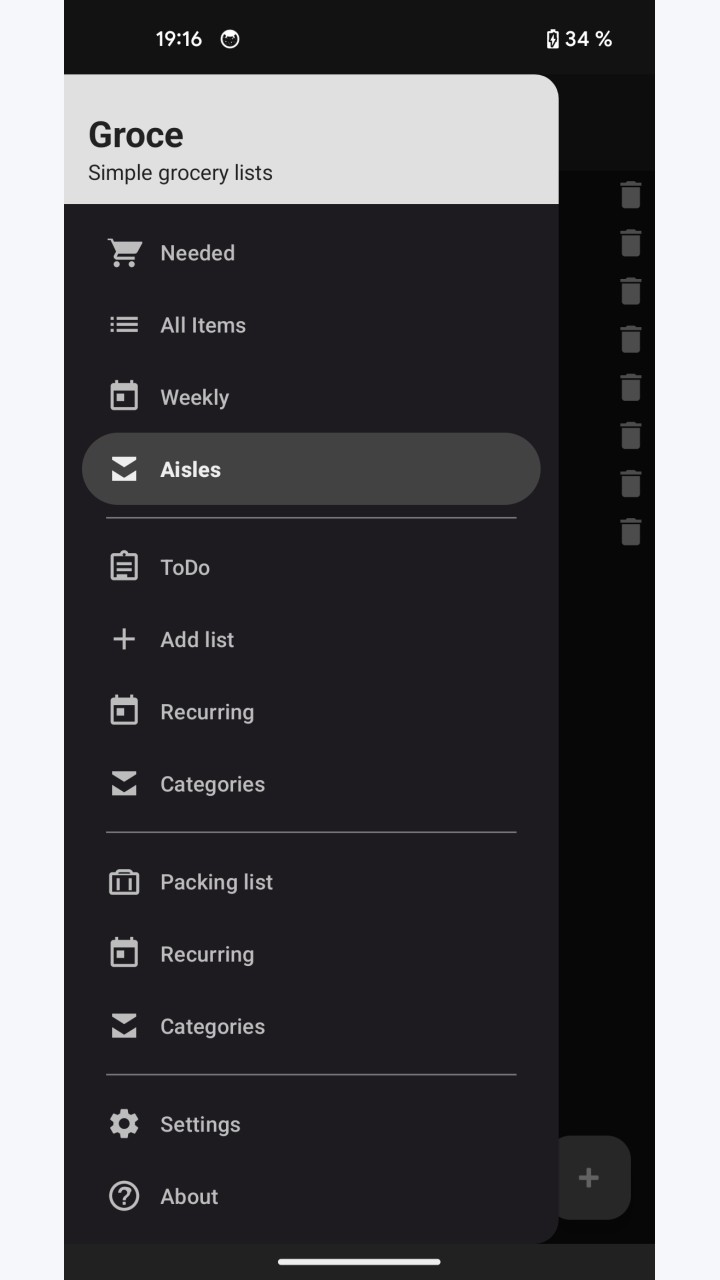
Task: Tap the plus icon beside Add list
Action: pyautogui.click(x=124, y=639)
